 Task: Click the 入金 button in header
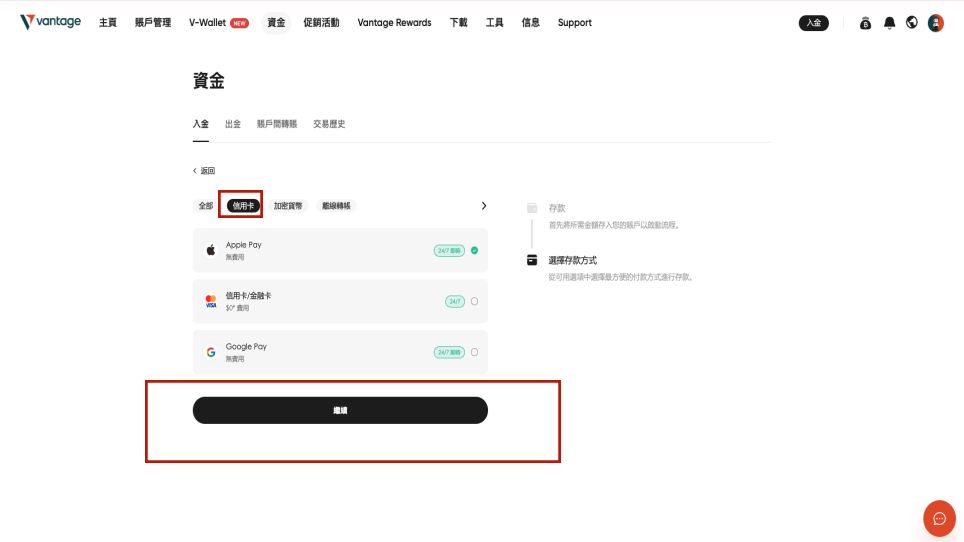point(813,23)
